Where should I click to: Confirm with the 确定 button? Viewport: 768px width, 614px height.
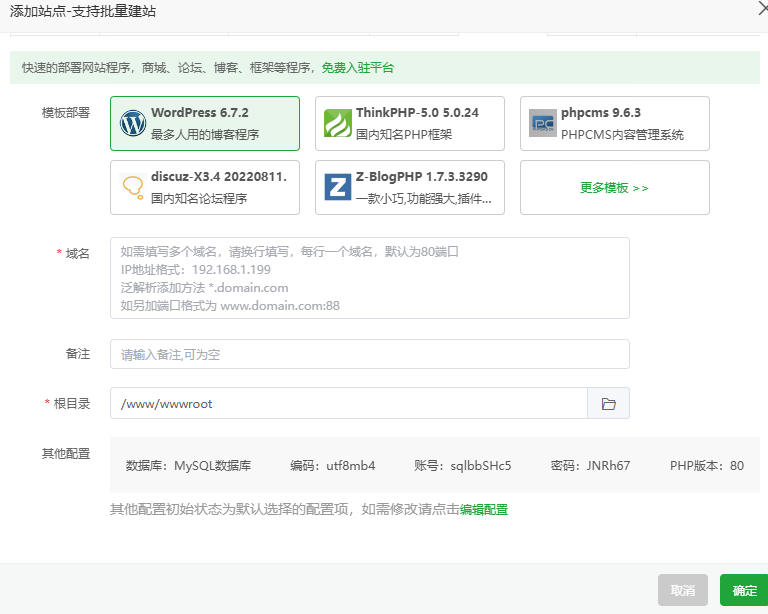[x=744, y=591]
